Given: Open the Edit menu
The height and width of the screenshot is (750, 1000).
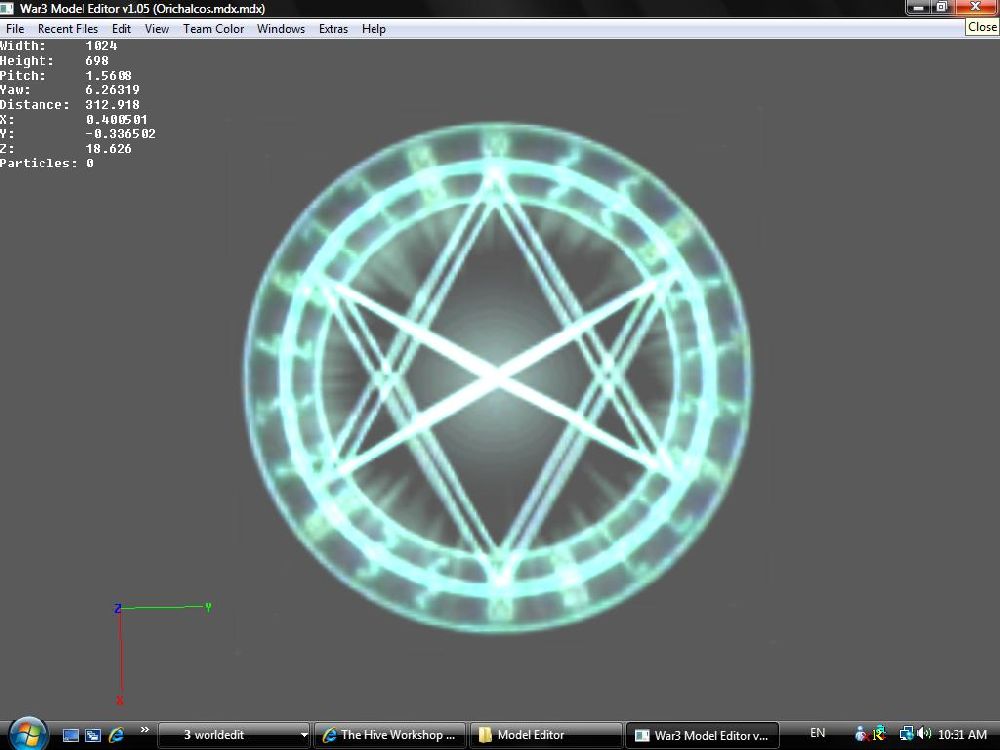Looking at the screenshot, I should pos(121,29).
